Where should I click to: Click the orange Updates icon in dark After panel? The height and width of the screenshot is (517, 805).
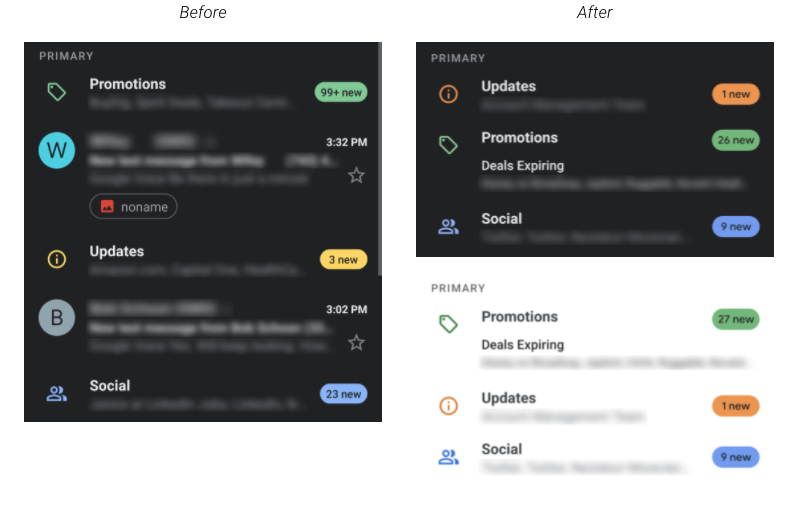pyautogui.click(x=448, y=94)
